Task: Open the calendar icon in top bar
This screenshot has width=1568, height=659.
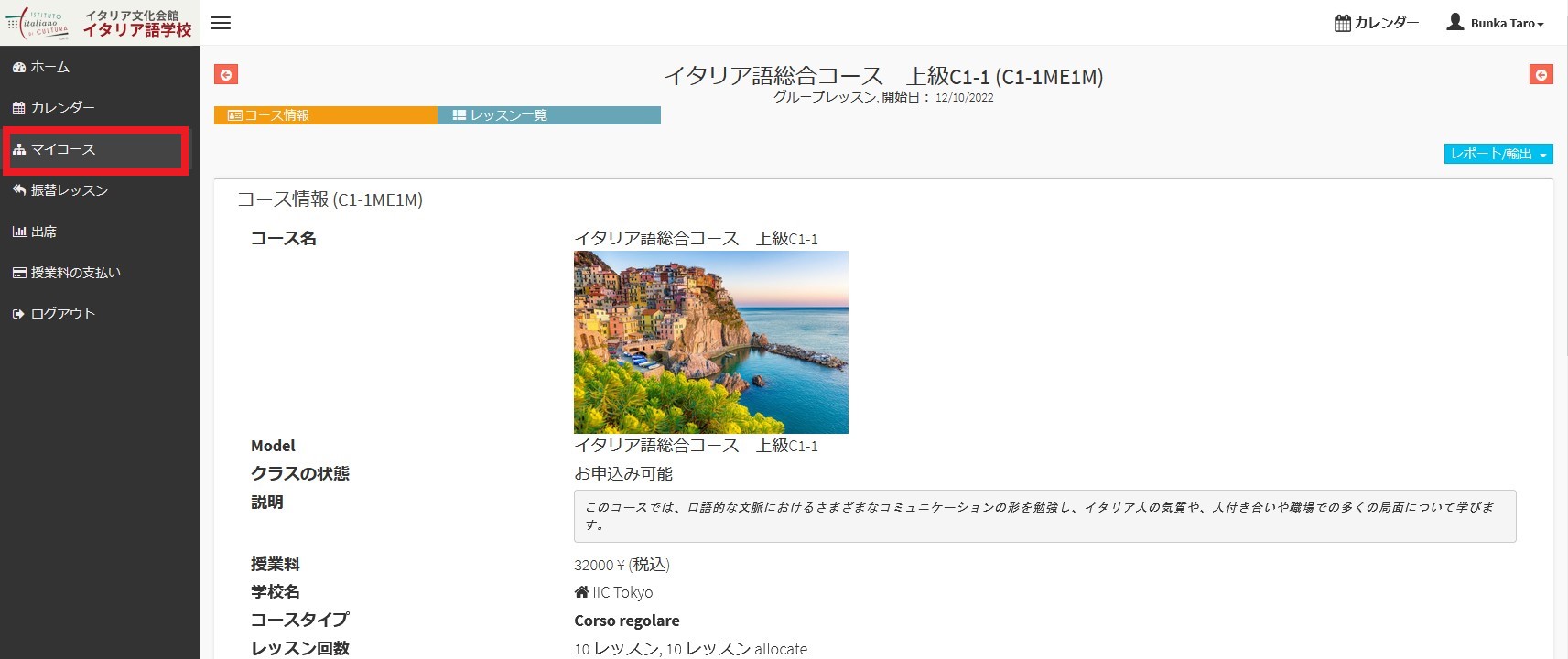Action: (1342, 23)
